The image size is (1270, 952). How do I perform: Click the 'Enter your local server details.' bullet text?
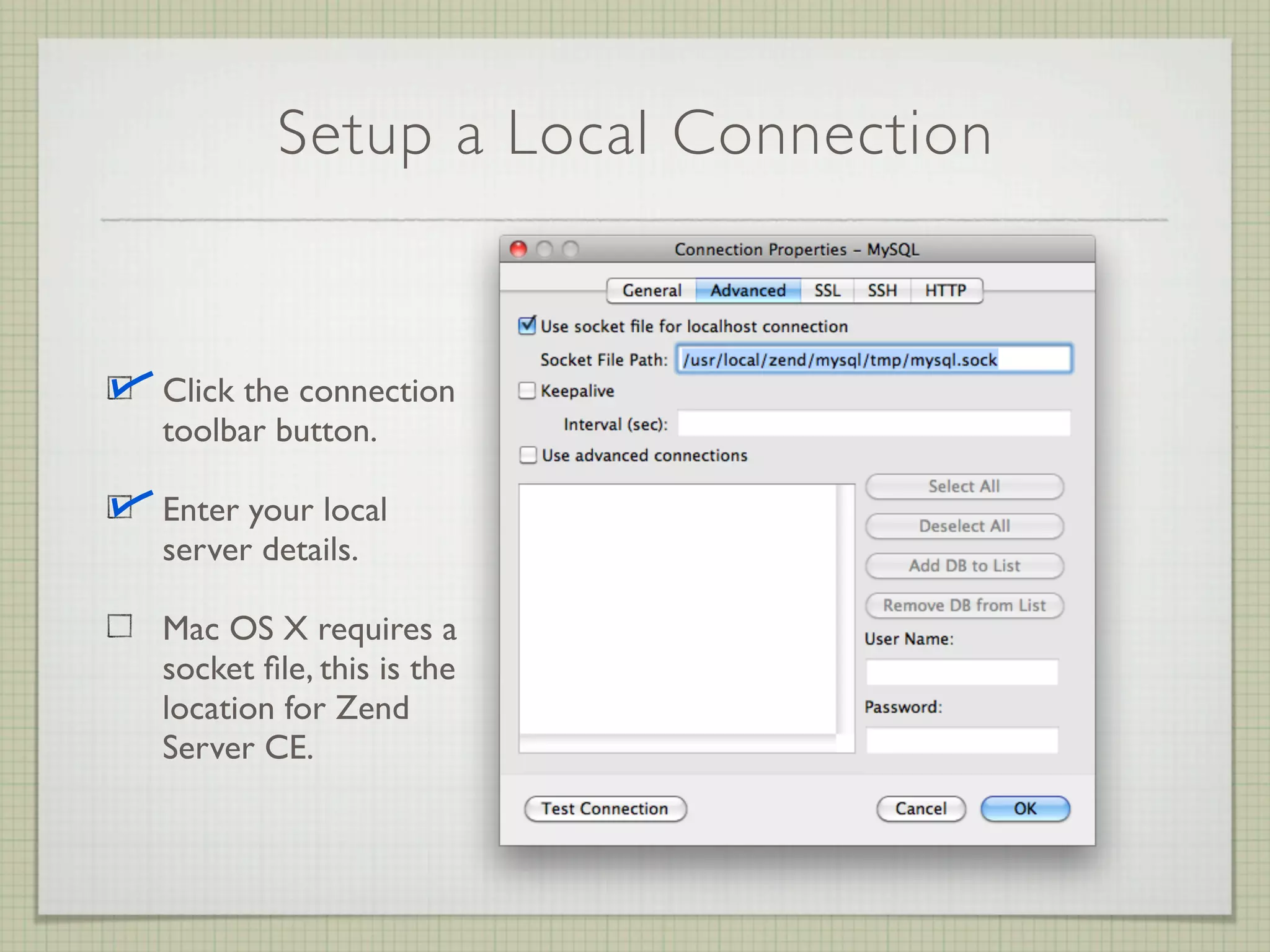point(275,529)
